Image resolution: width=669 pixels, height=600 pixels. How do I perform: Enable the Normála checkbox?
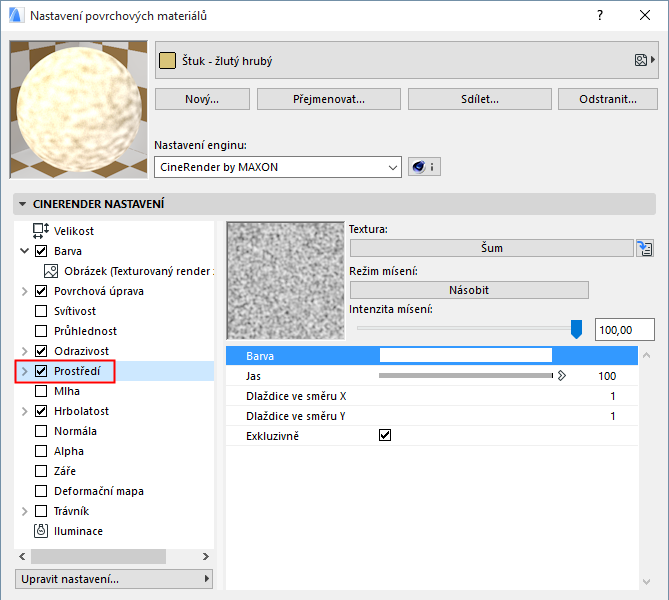[x=41, y=431]
